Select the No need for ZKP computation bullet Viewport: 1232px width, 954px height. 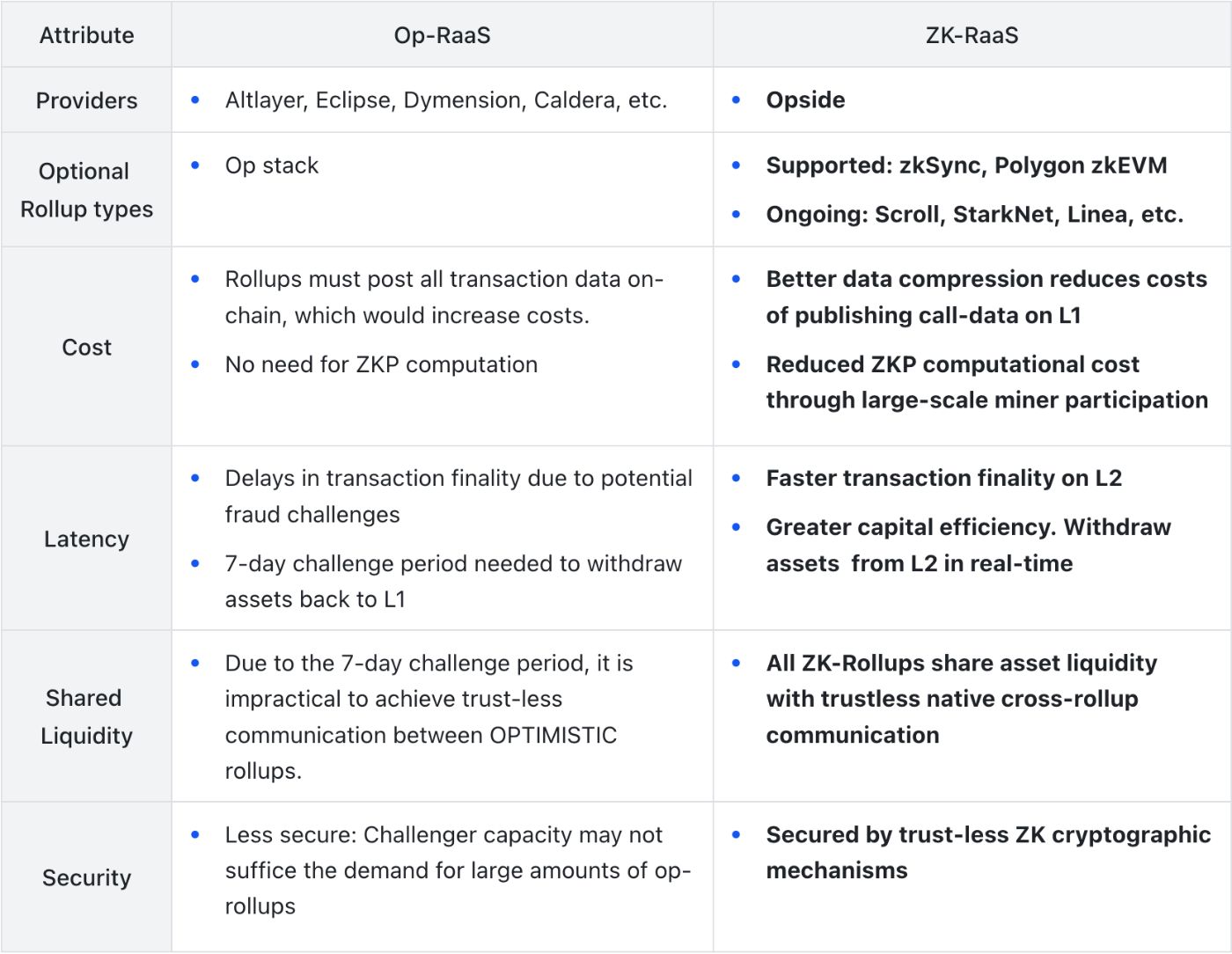point(380,364)
